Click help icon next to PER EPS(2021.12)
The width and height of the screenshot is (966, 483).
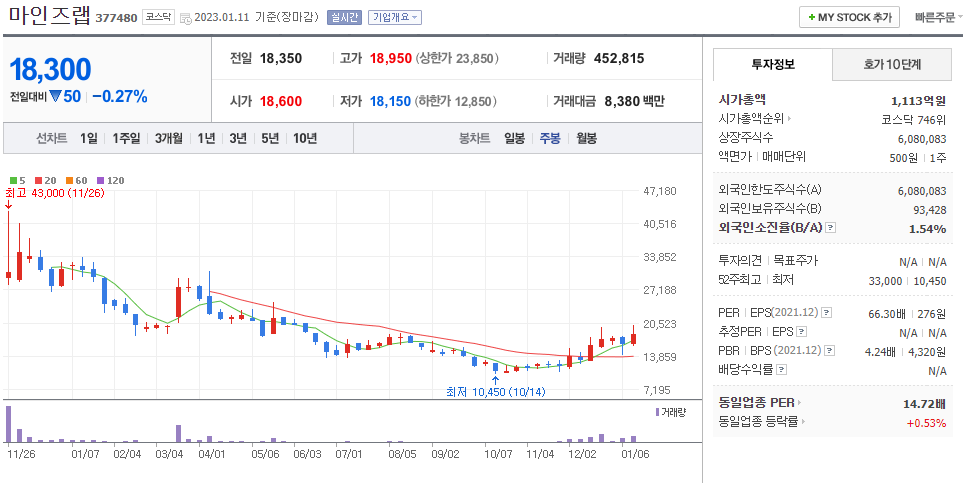tap(827, 313)
